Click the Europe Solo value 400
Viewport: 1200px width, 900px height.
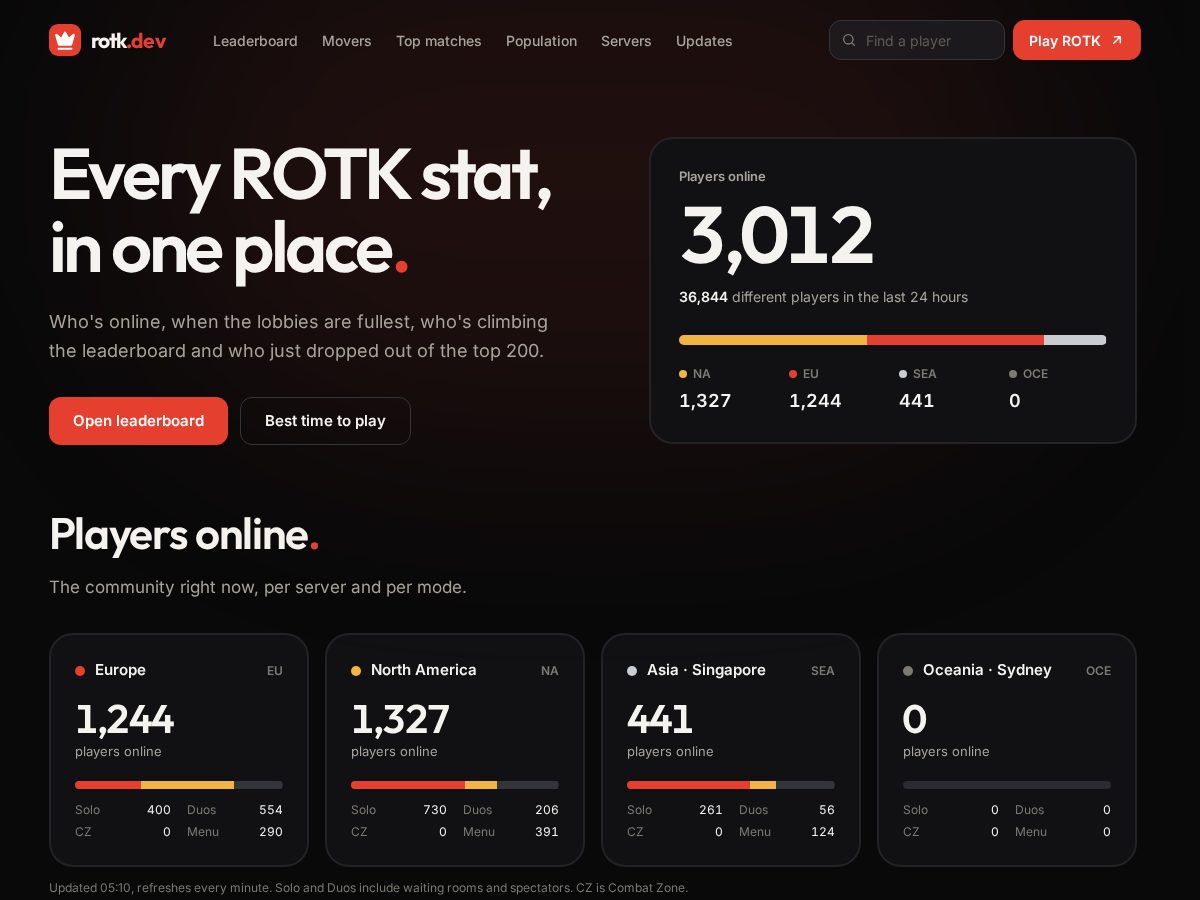(x=159, y=810)
